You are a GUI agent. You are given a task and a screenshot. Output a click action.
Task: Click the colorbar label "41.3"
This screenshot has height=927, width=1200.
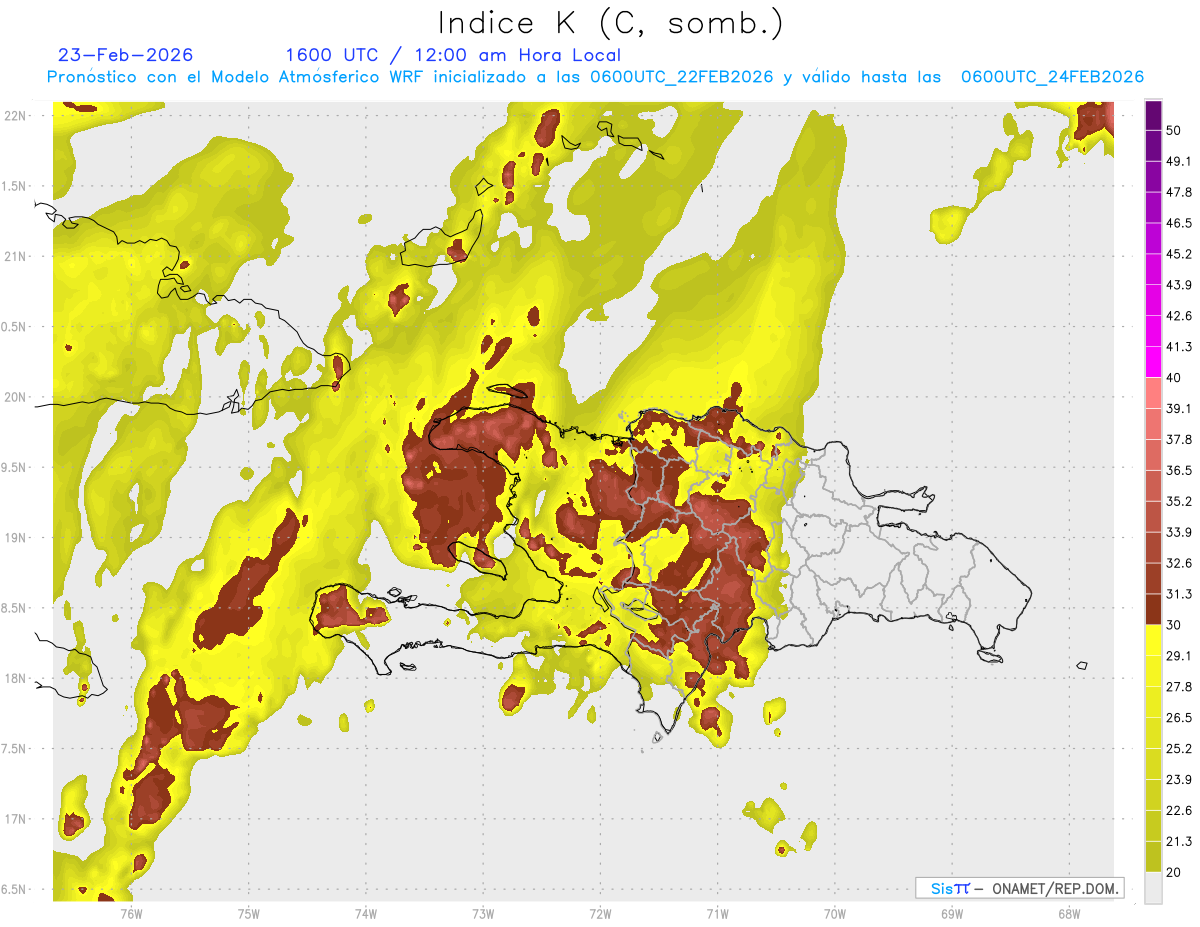coord(1179,347)
